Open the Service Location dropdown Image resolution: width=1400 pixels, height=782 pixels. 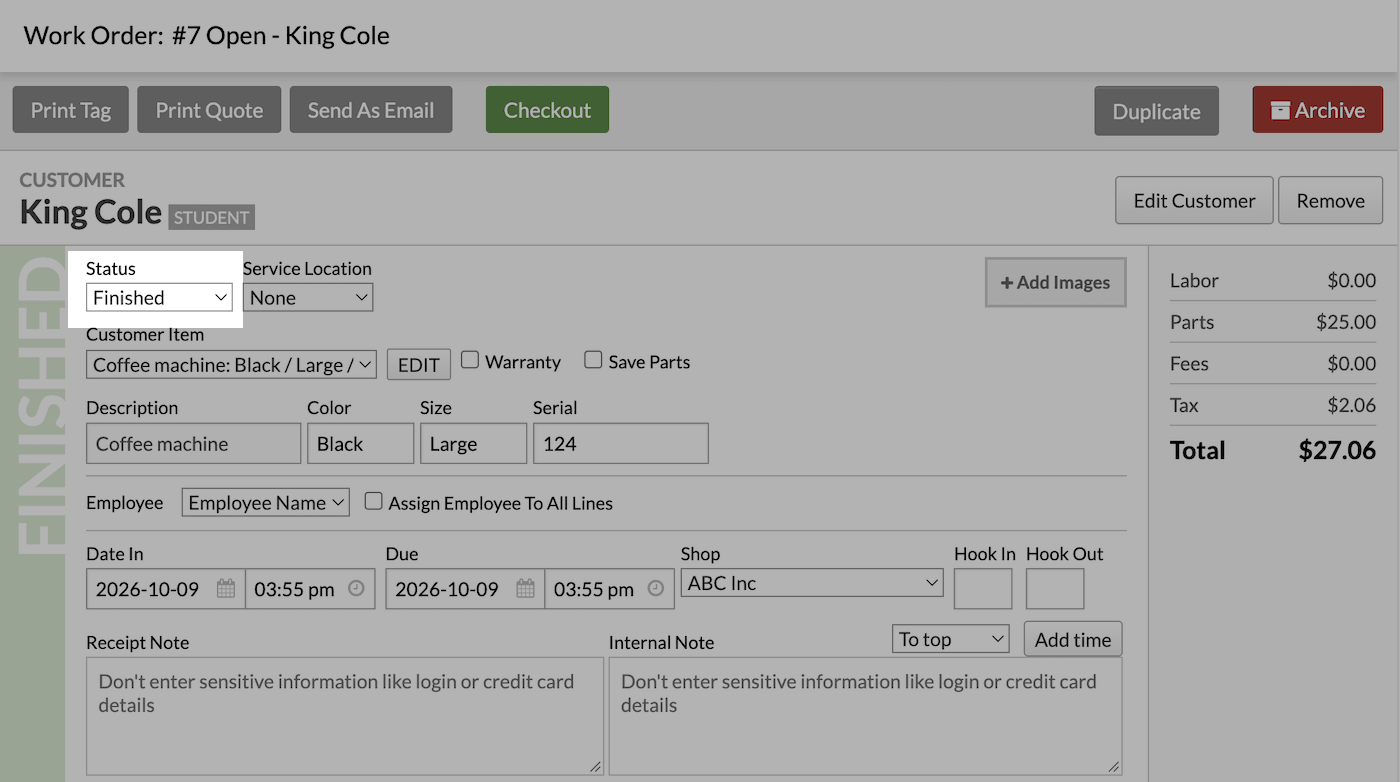[x=308, y=297]
